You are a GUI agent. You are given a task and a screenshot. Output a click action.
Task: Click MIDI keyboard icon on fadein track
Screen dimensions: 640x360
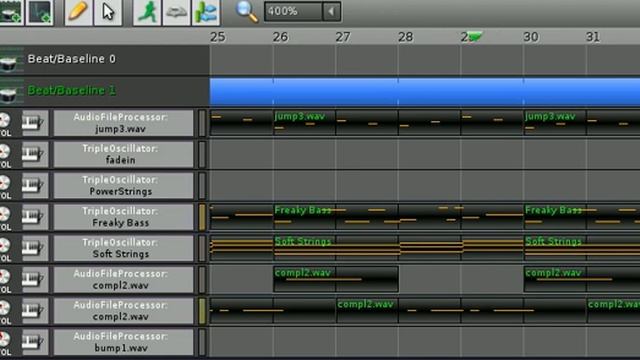34,154
